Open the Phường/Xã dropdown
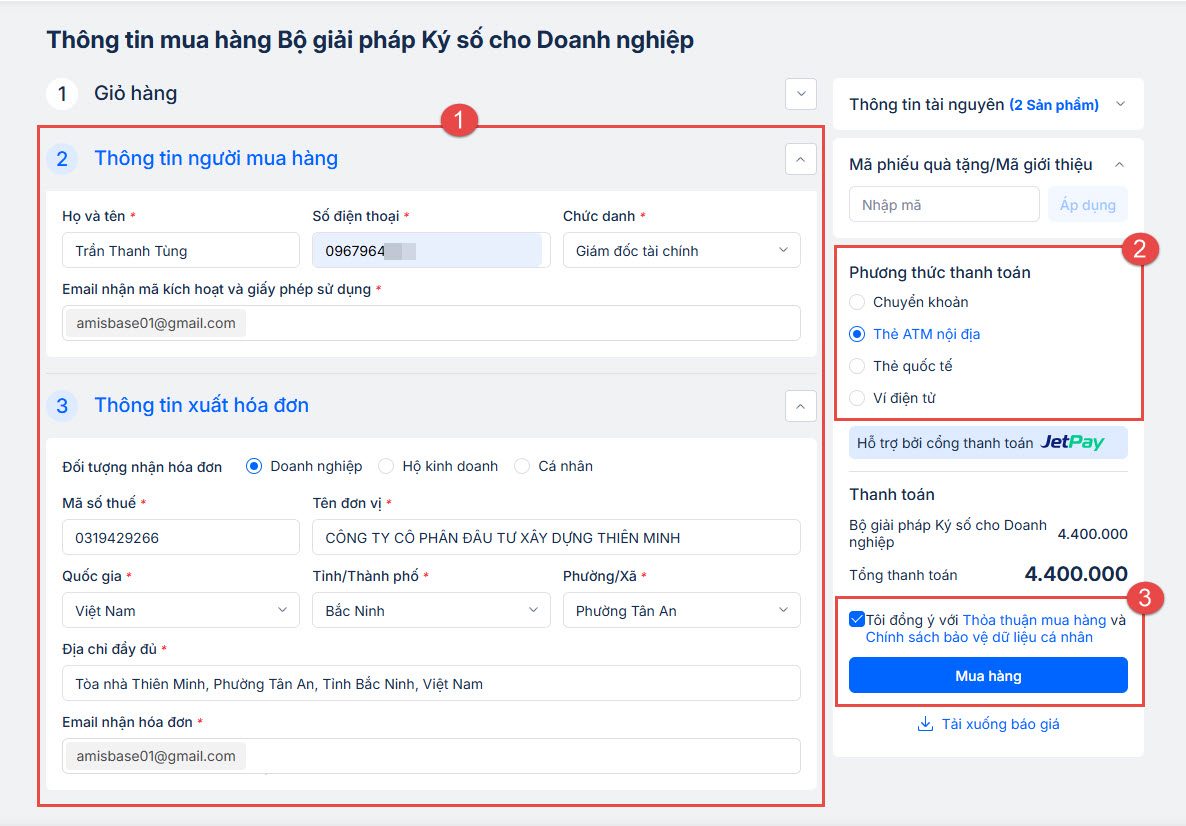Image resolution: width=1186 pixels, height=826 pixels. (681, 610)
